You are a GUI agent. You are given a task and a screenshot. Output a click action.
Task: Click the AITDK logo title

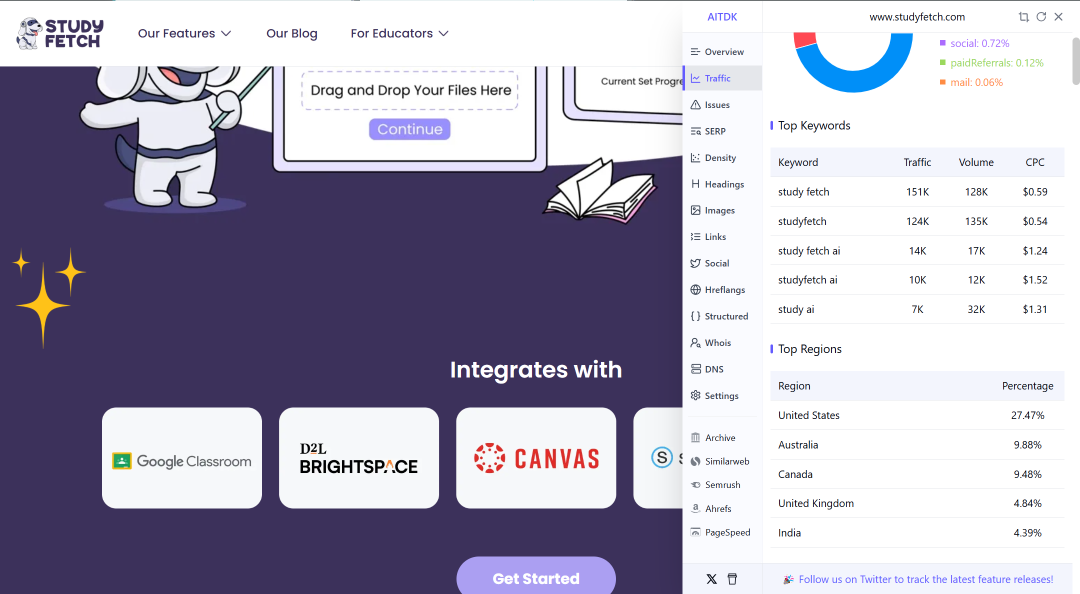[x=722, y=17]
